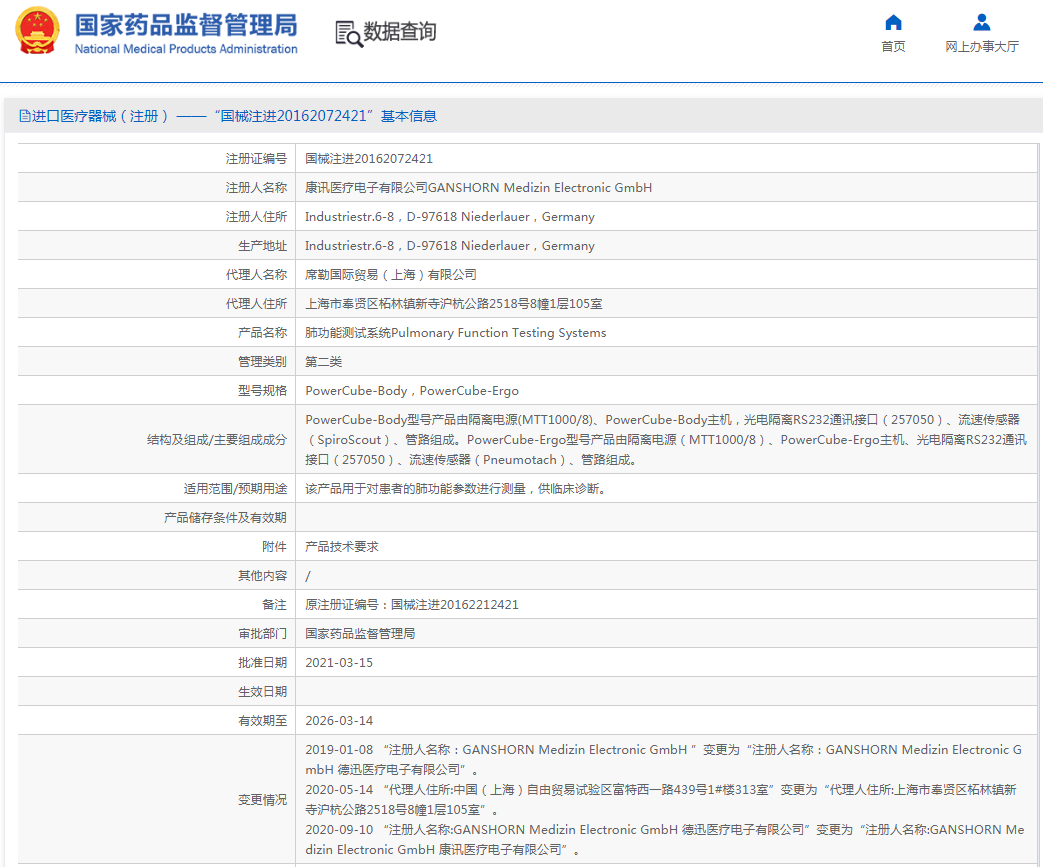Viewport: 1043px width, 867px height.
Task: Click the 管理类别 label
Action: click(x=263, y=362)
